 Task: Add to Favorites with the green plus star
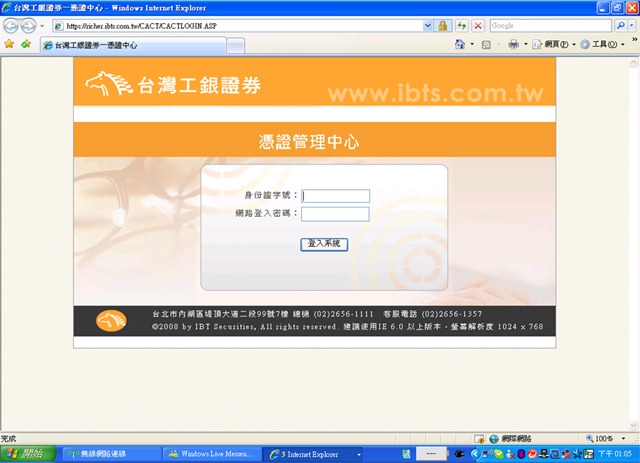26,44
